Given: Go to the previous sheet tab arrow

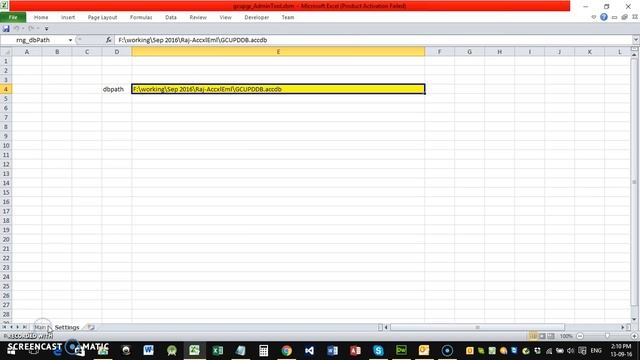Looking at the screenshot, I should pos(11,327).
